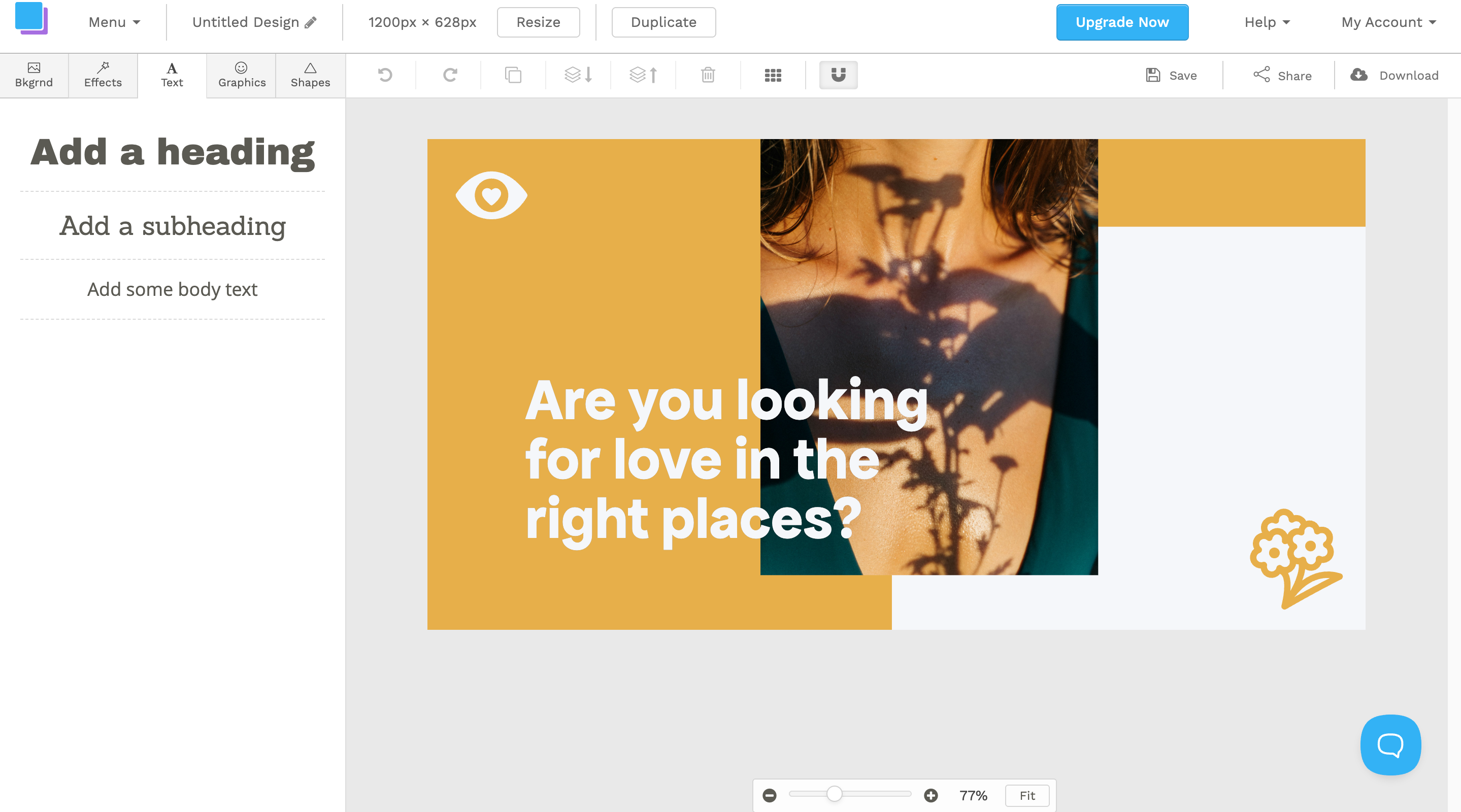Switch to the Graphics tab
This screenshot has width=1461, height=812.
click(242, 75)
